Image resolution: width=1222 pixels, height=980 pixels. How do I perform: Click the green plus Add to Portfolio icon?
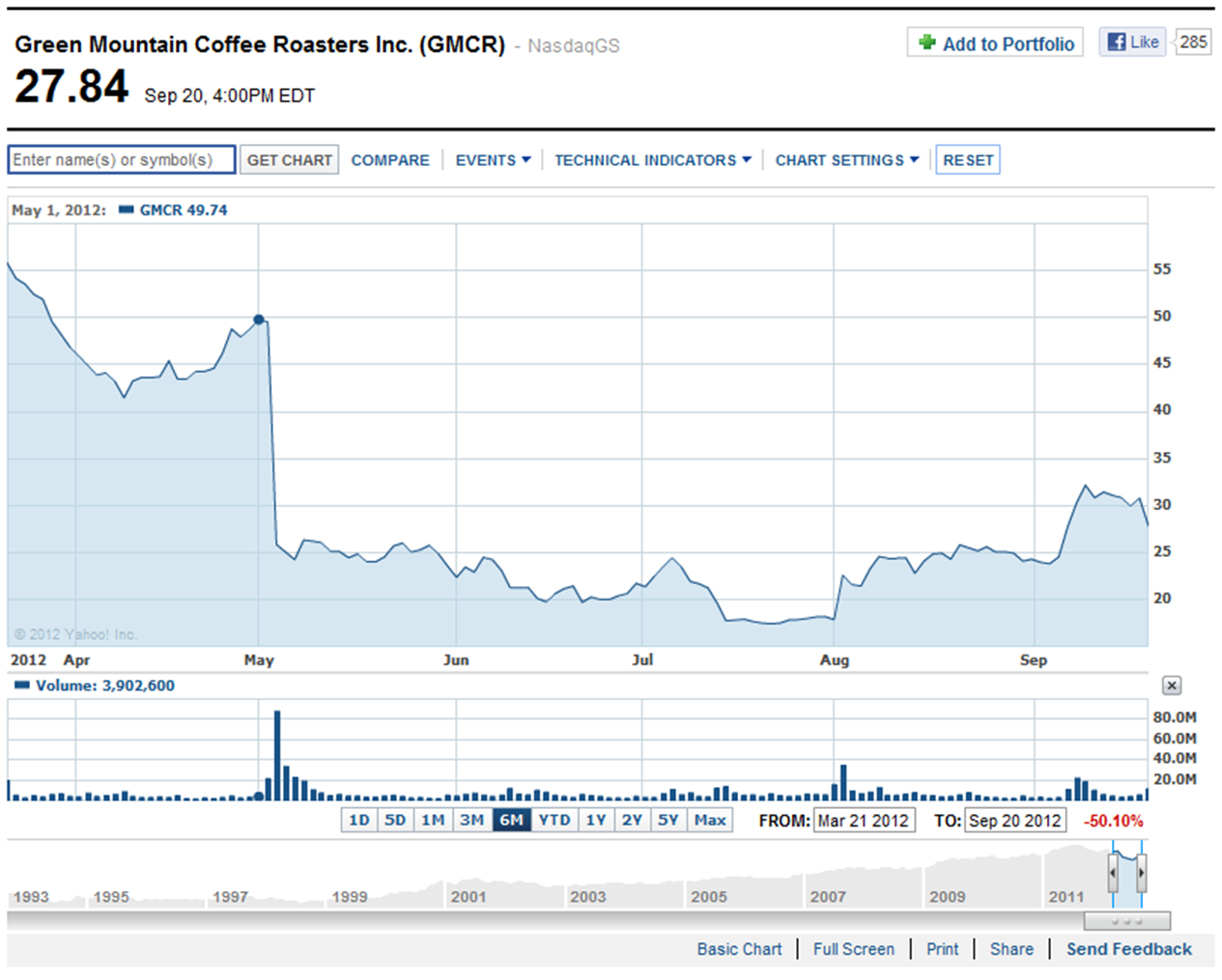[927, 42]
